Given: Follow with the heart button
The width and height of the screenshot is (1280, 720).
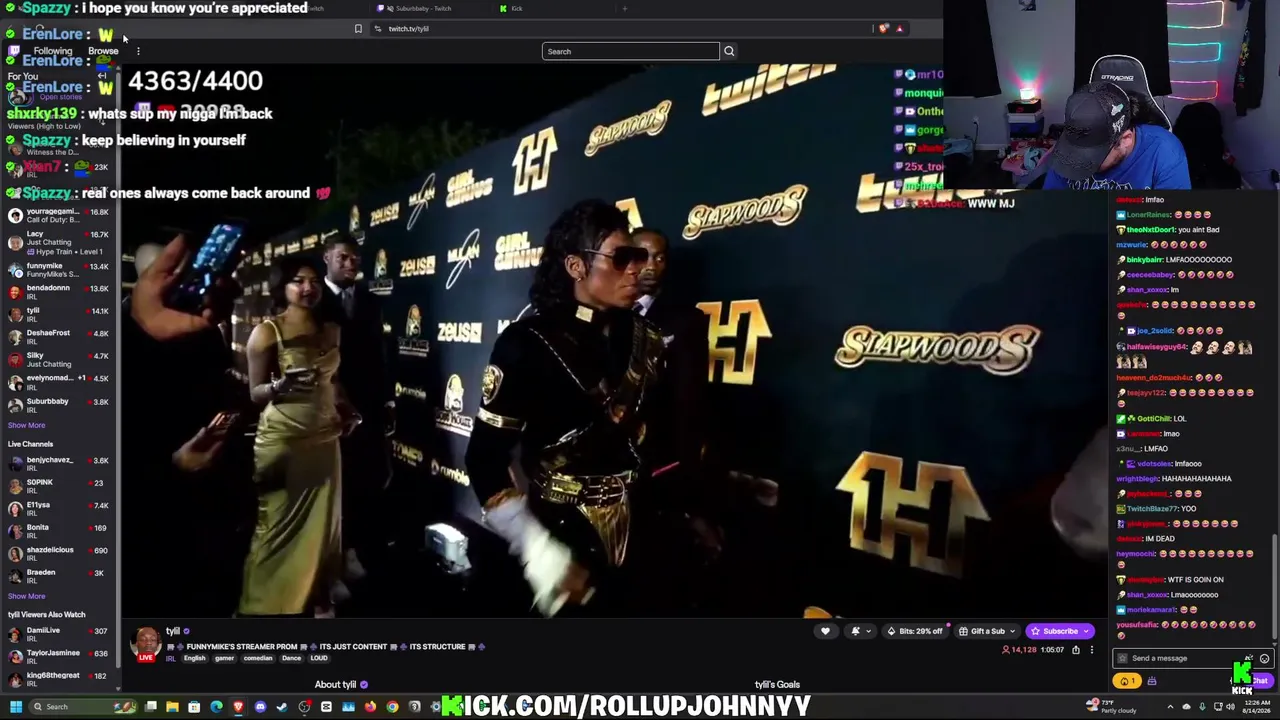Looking at the screenshot, I should coord(825,631).
